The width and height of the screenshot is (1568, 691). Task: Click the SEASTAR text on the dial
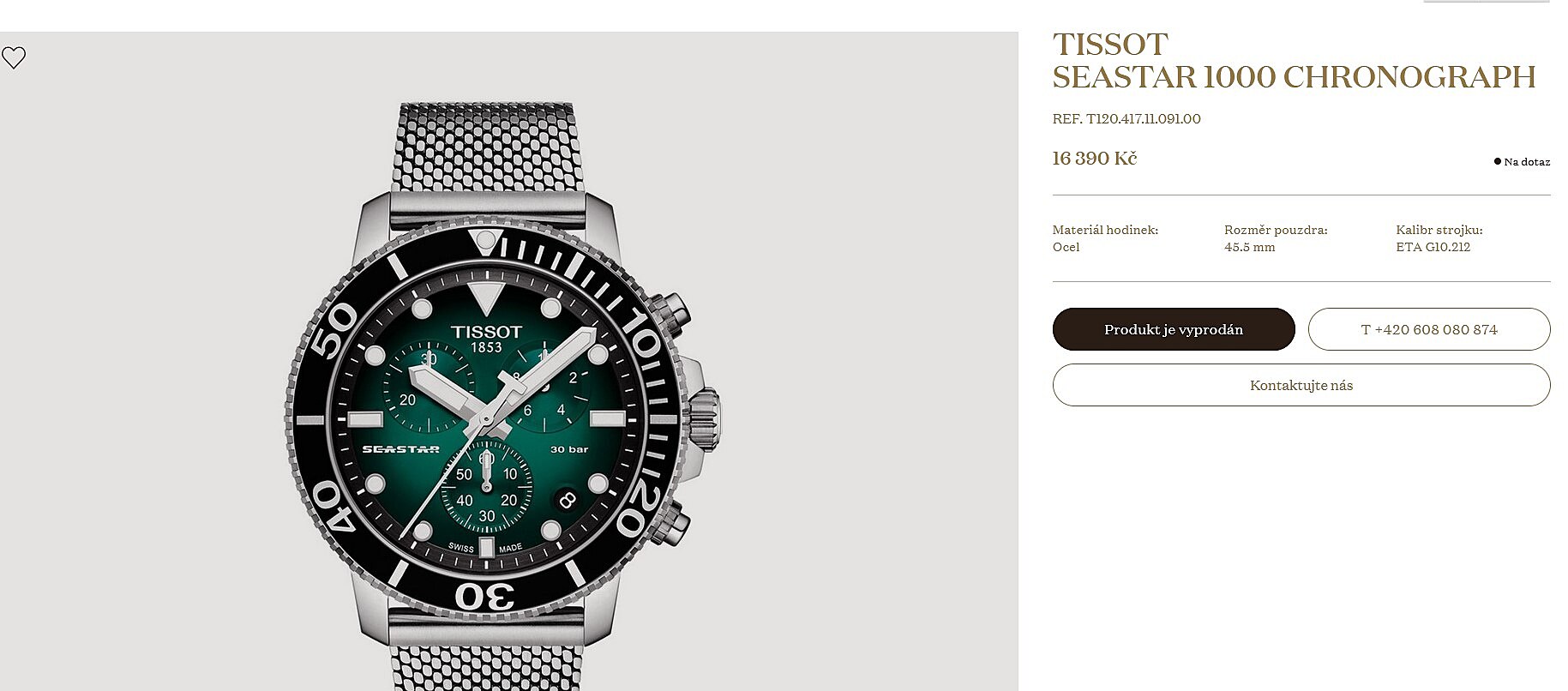(400, 449)
